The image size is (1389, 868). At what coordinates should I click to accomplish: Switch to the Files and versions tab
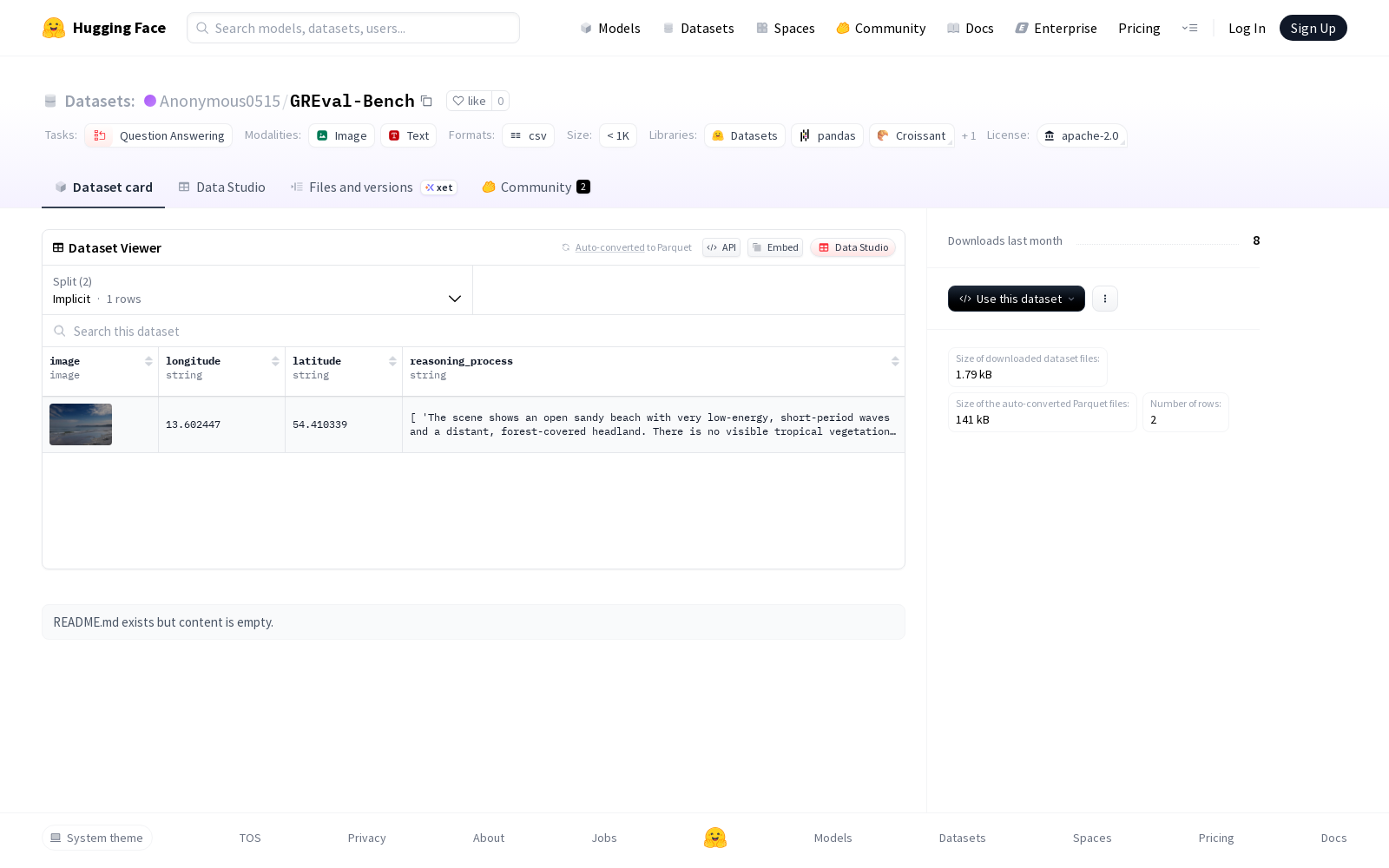pyautogui.click(x=373, y=187)
